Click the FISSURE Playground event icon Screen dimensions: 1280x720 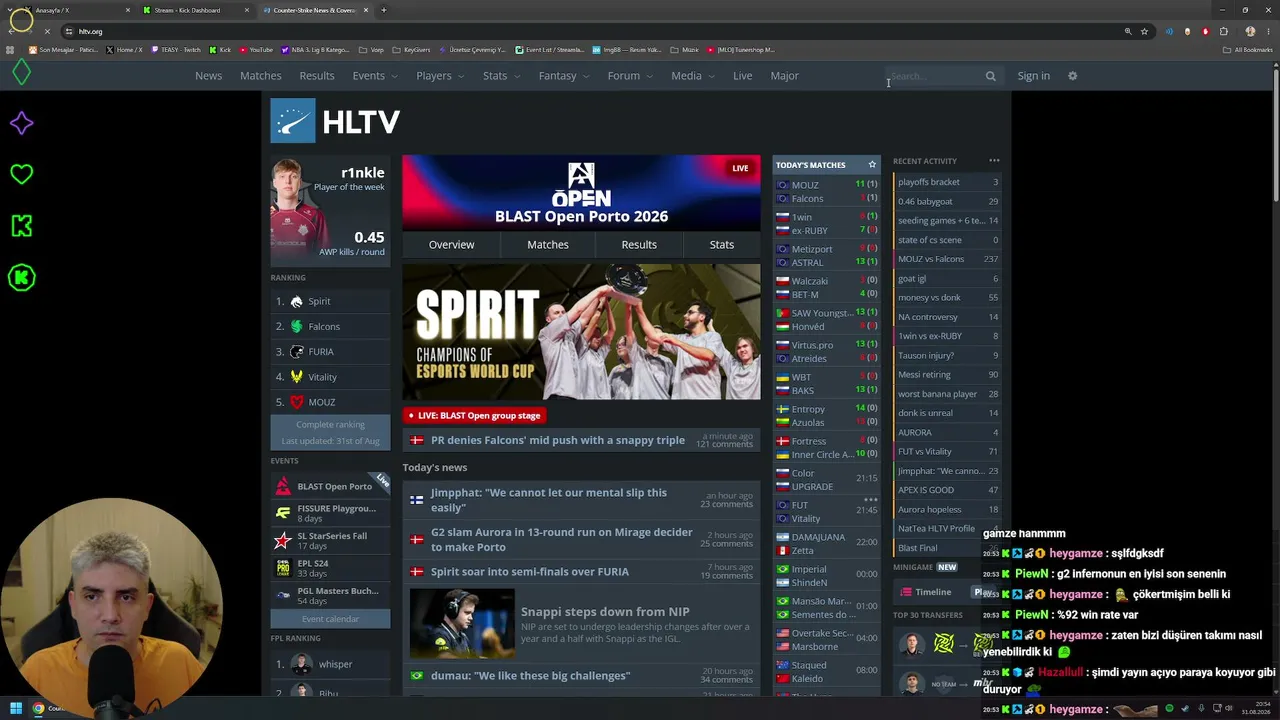[283, 514]
